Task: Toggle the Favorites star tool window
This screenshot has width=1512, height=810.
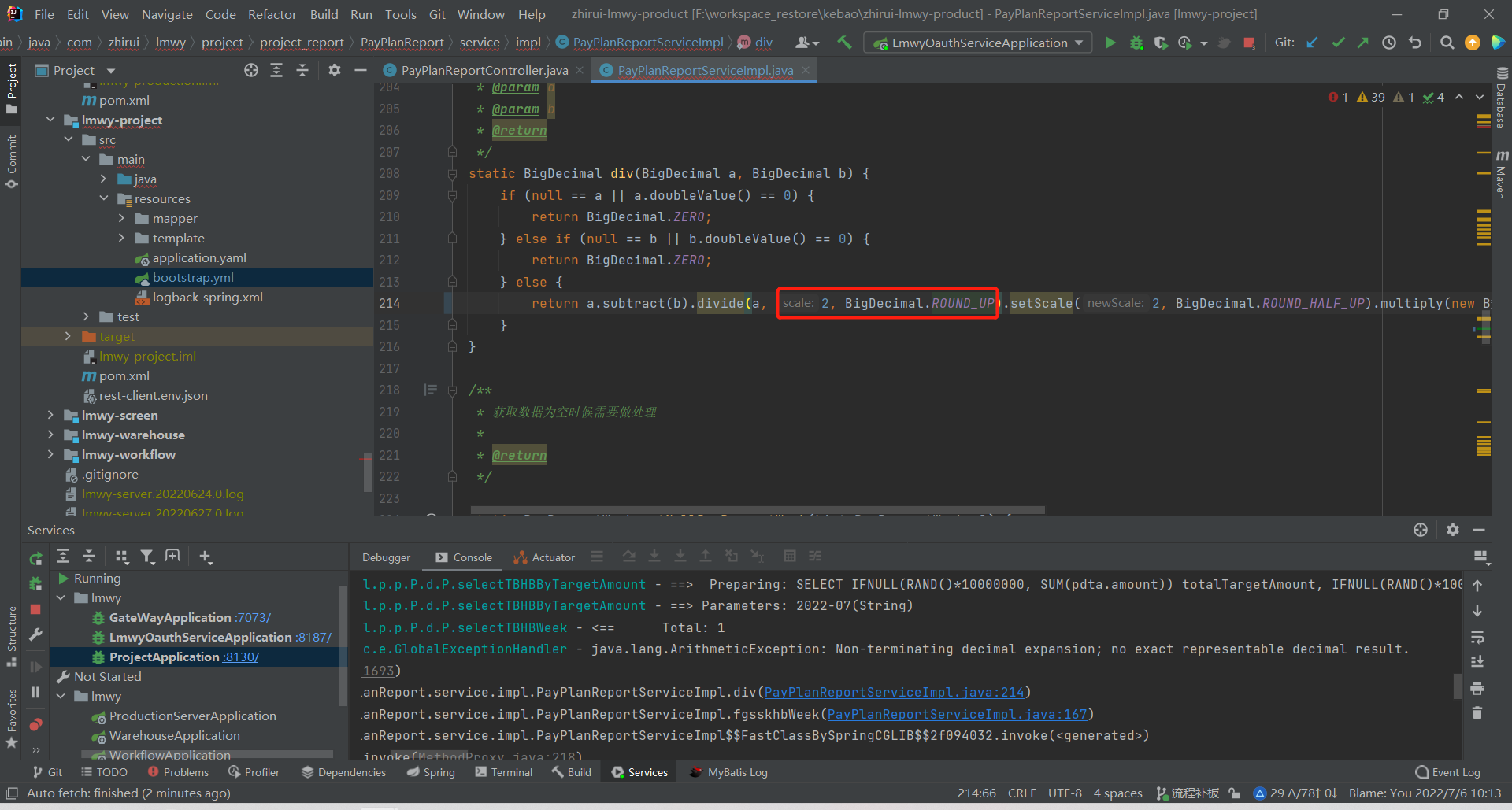Action: coord(11,742)
